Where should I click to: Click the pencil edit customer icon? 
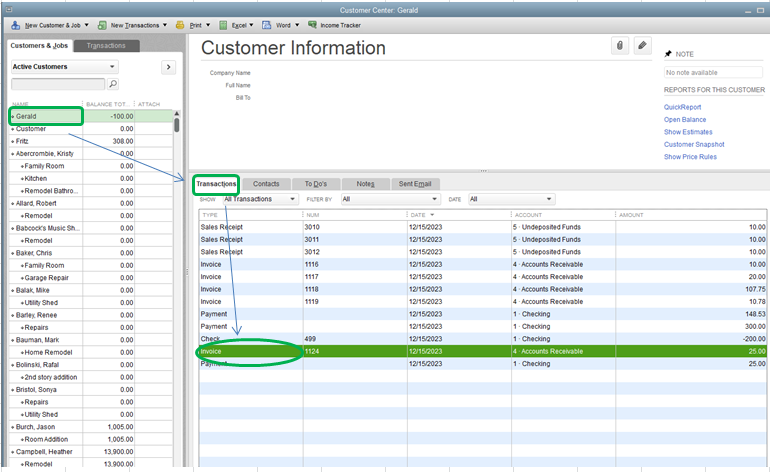click(x=642, y=46)
